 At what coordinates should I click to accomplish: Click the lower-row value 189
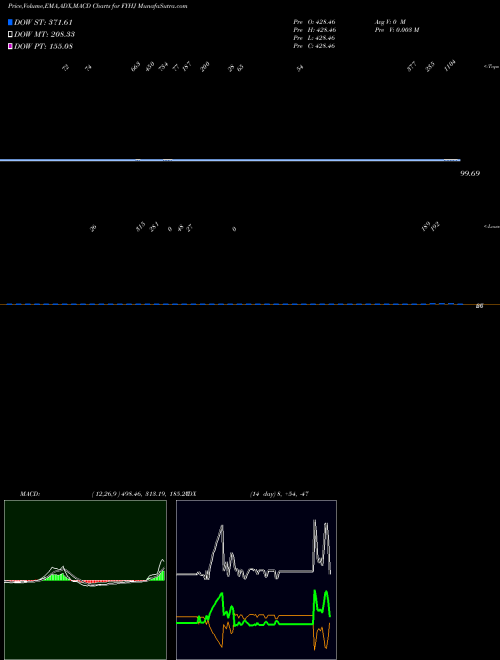click(426, 227)
